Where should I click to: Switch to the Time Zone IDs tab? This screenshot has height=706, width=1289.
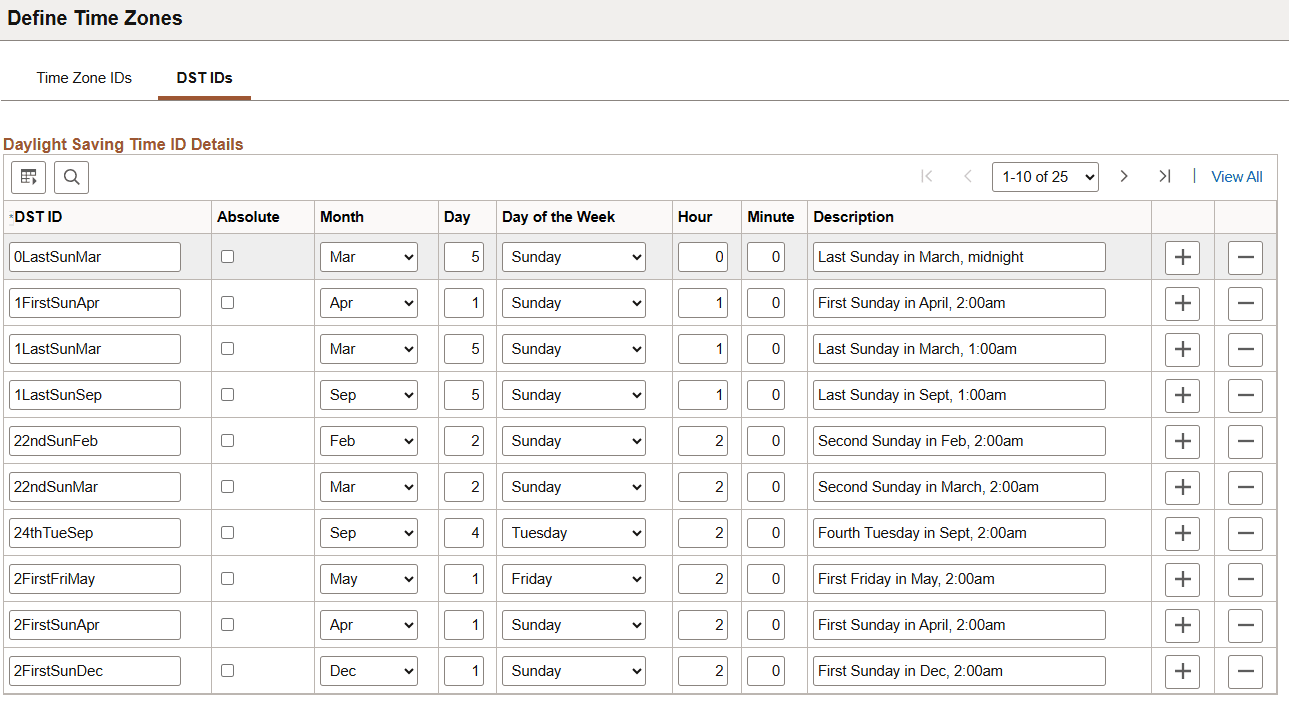[84, 77]
